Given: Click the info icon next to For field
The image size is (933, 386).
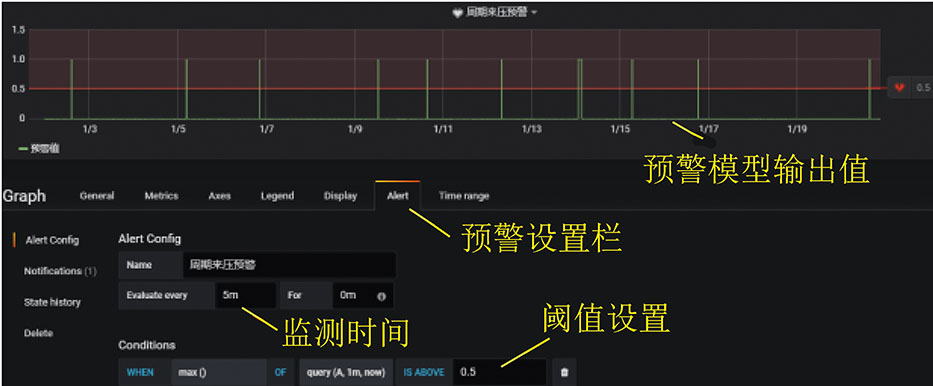Looking at the screenshot, I should click(381, 296).
